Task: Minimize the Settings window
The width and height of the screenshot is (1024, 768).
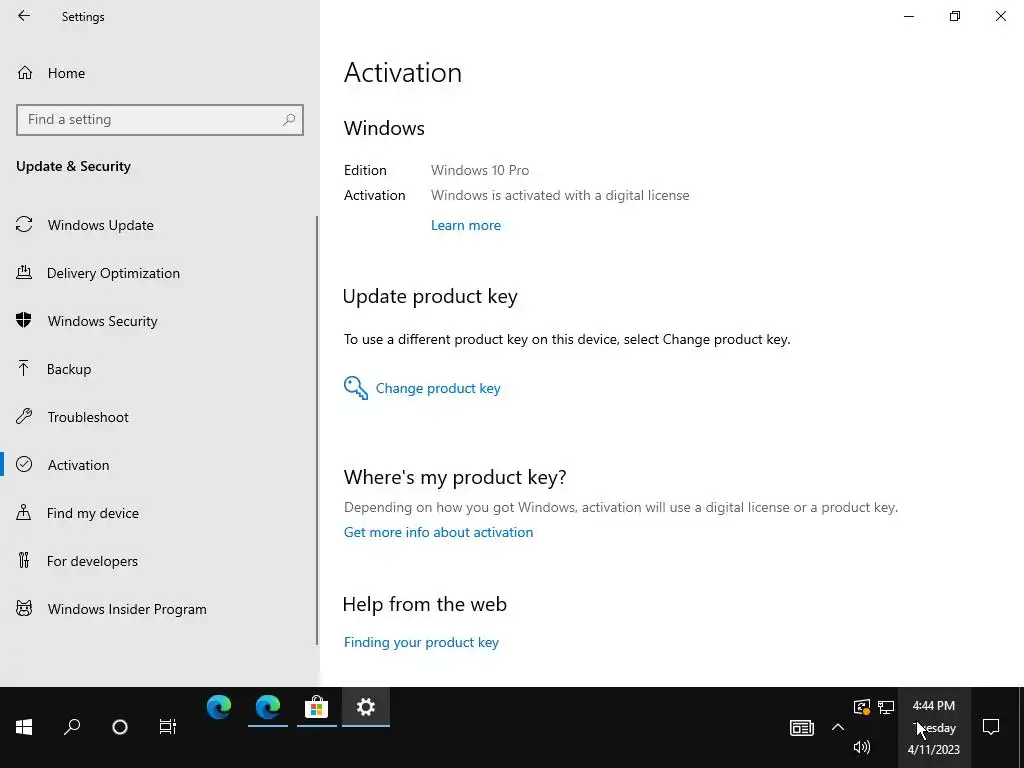Action: (909, 16)
